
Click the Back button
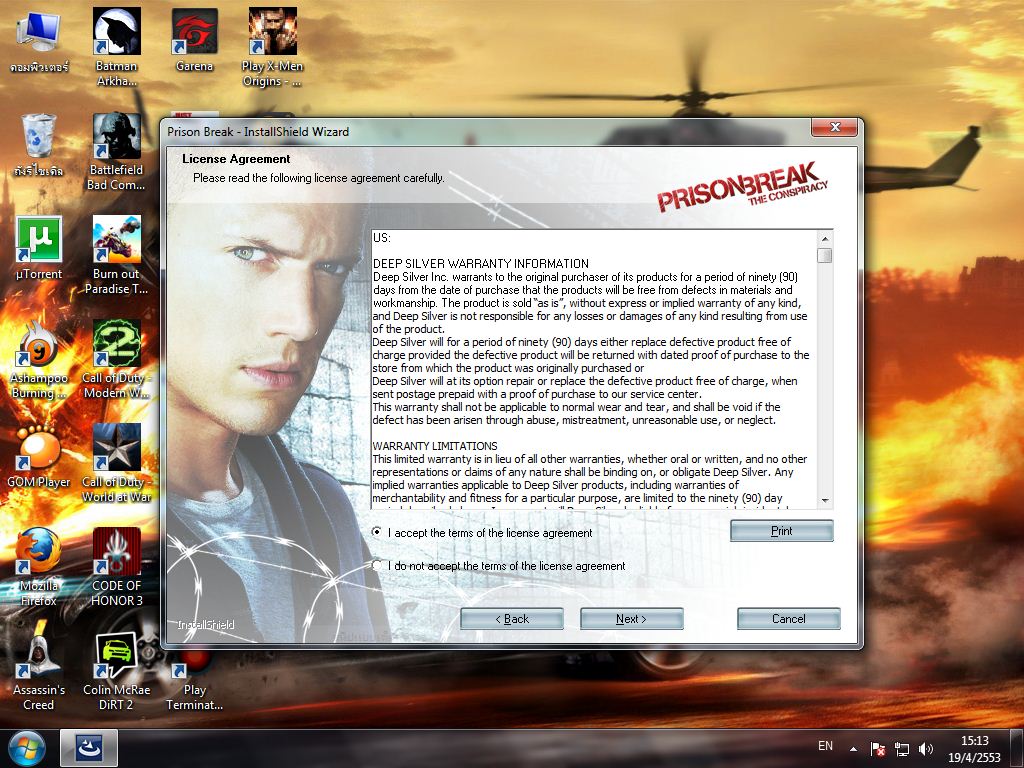coord(512,618)
